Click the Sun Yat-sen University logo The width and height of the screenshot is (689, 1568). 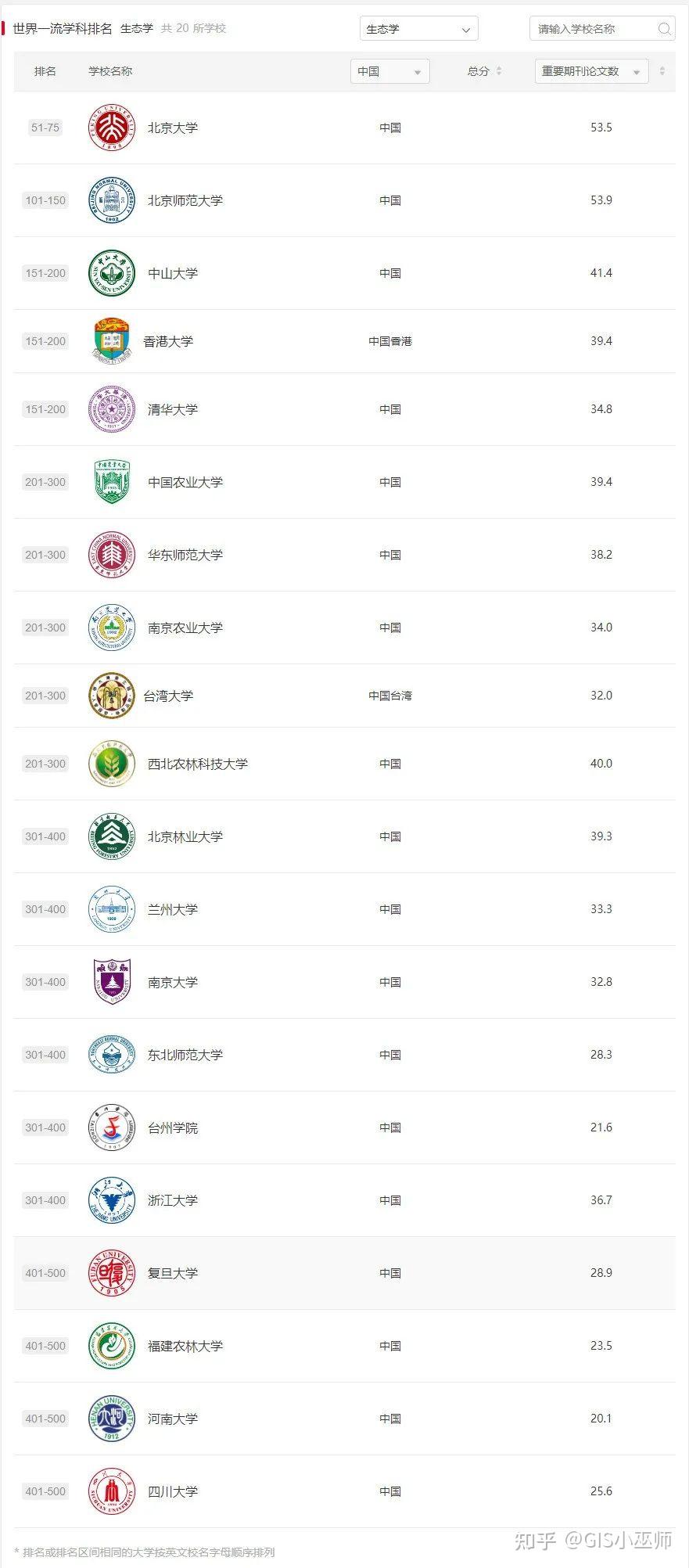(x=112, y=273)
